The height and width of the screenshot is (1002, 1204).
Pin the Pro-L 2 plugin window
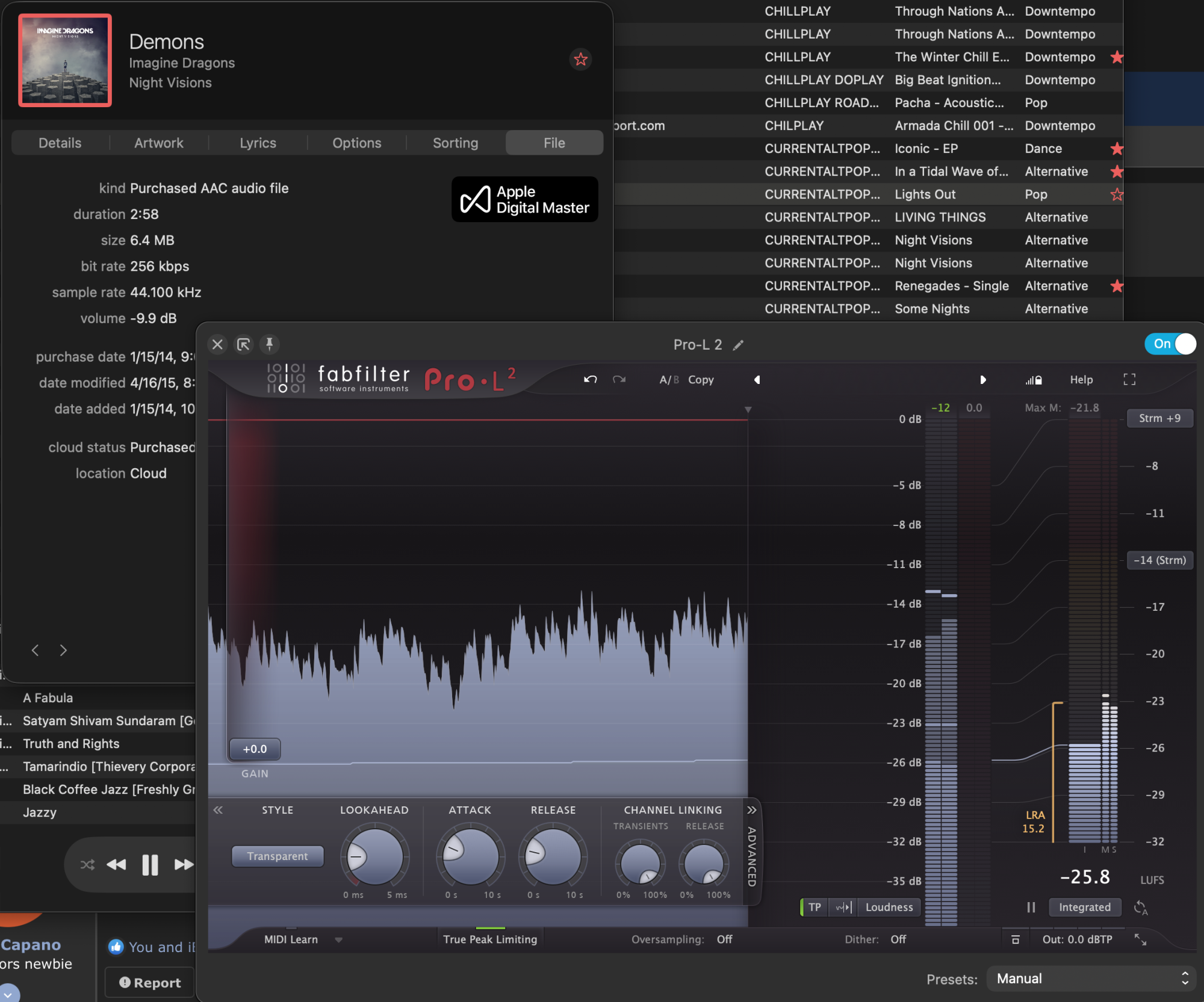(x=269, y=344)
